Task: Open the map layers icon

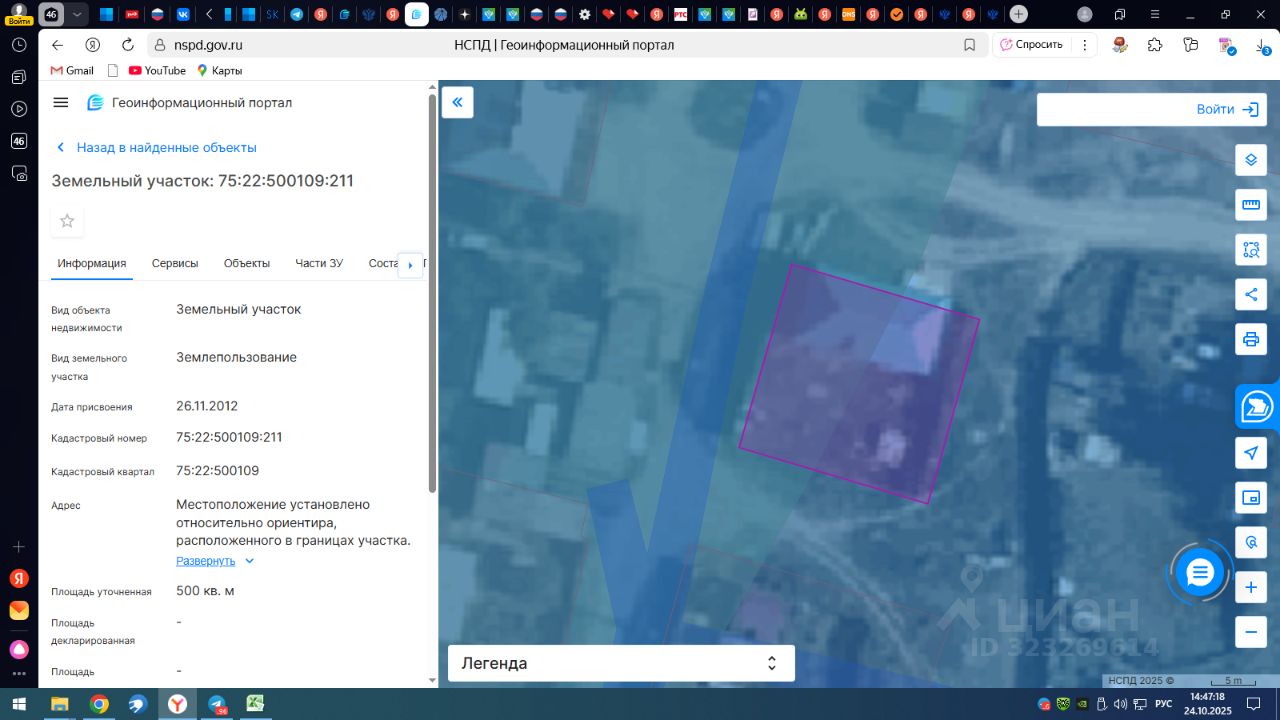Action: tap(1250, 160)
